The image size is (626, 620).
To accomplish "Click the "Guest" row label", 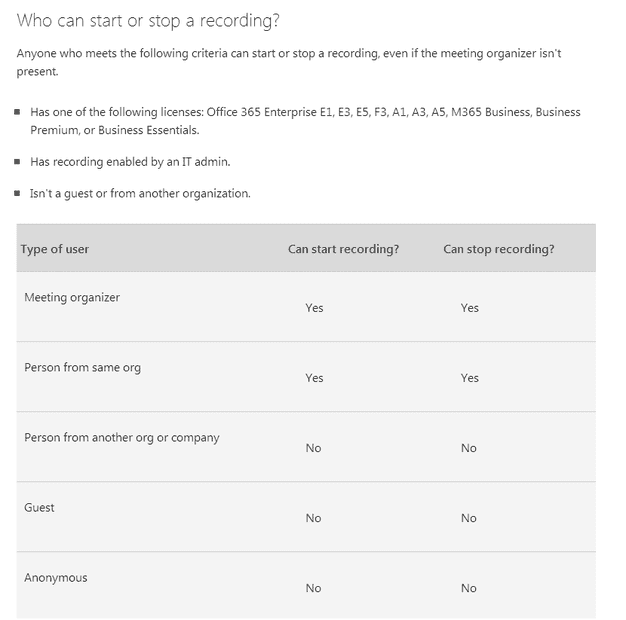I will pyautogui.click(x=39, y=507).
